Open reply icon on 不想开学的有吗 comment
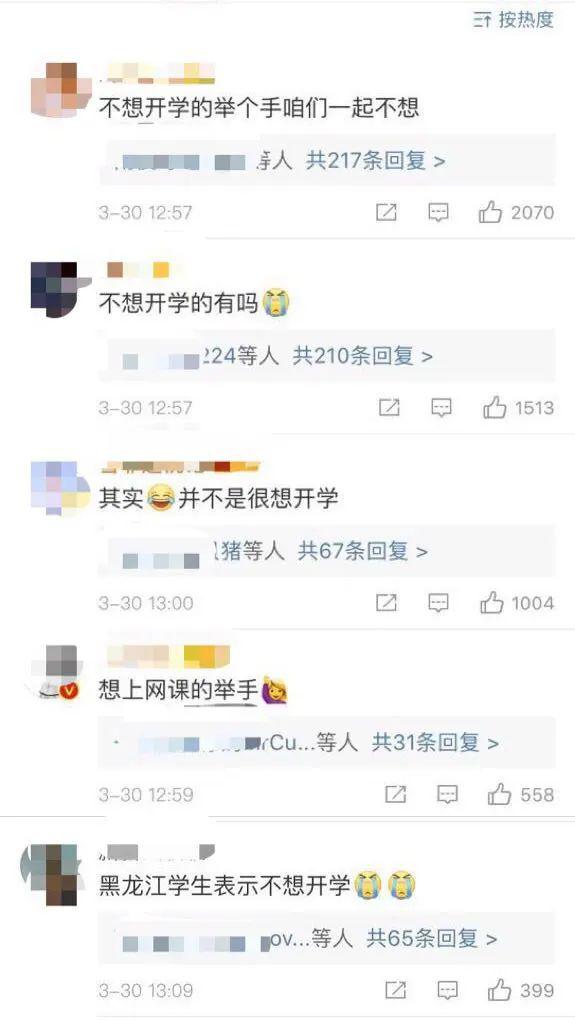 tap(442, 408)
